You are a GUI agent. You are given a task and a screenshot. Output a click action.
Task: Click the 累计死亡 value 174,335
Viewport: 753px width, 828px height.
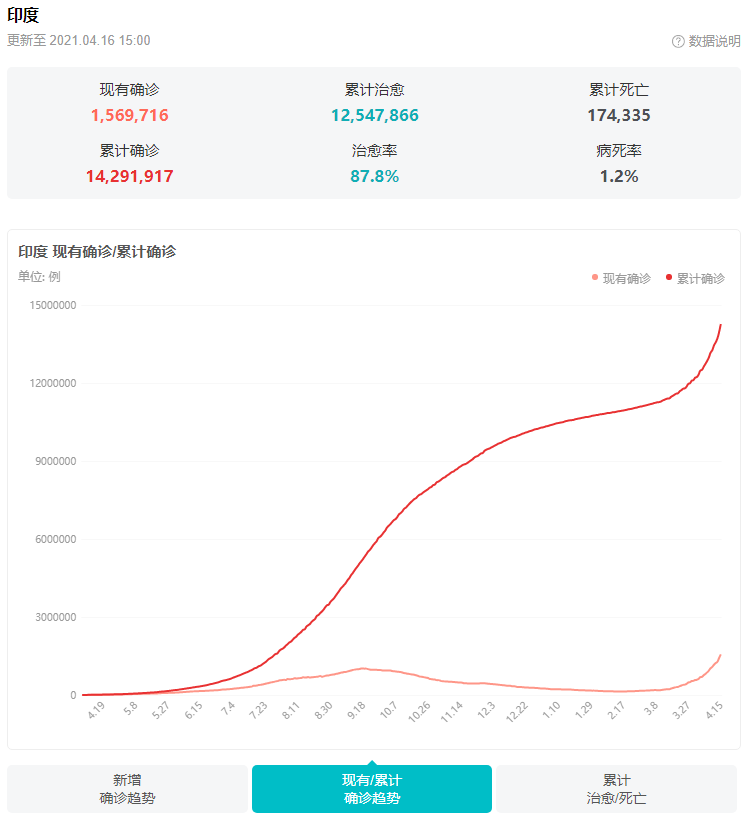(619, 114)
